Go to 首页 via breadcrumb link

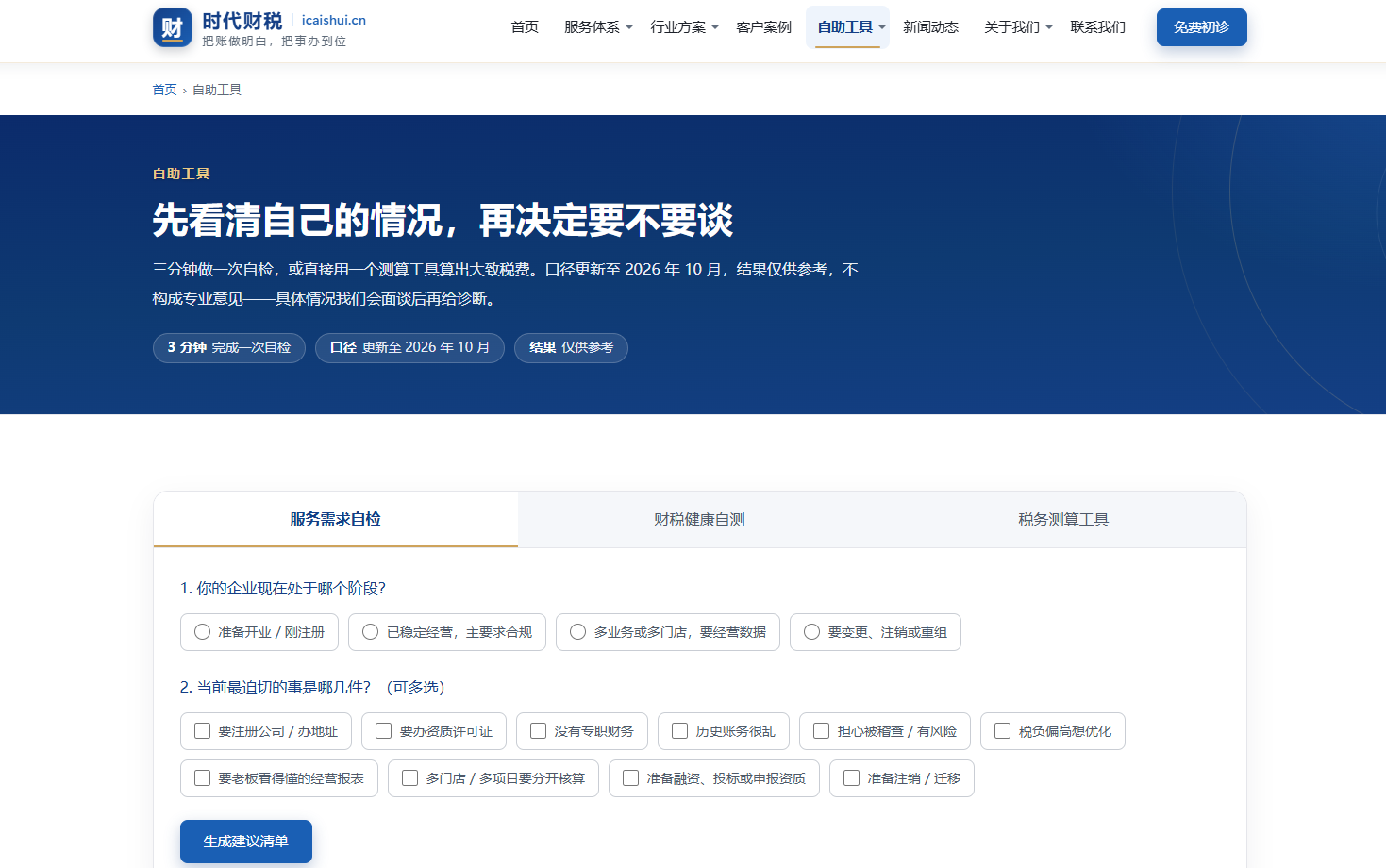pyautogui.click(x=164, y=90)
